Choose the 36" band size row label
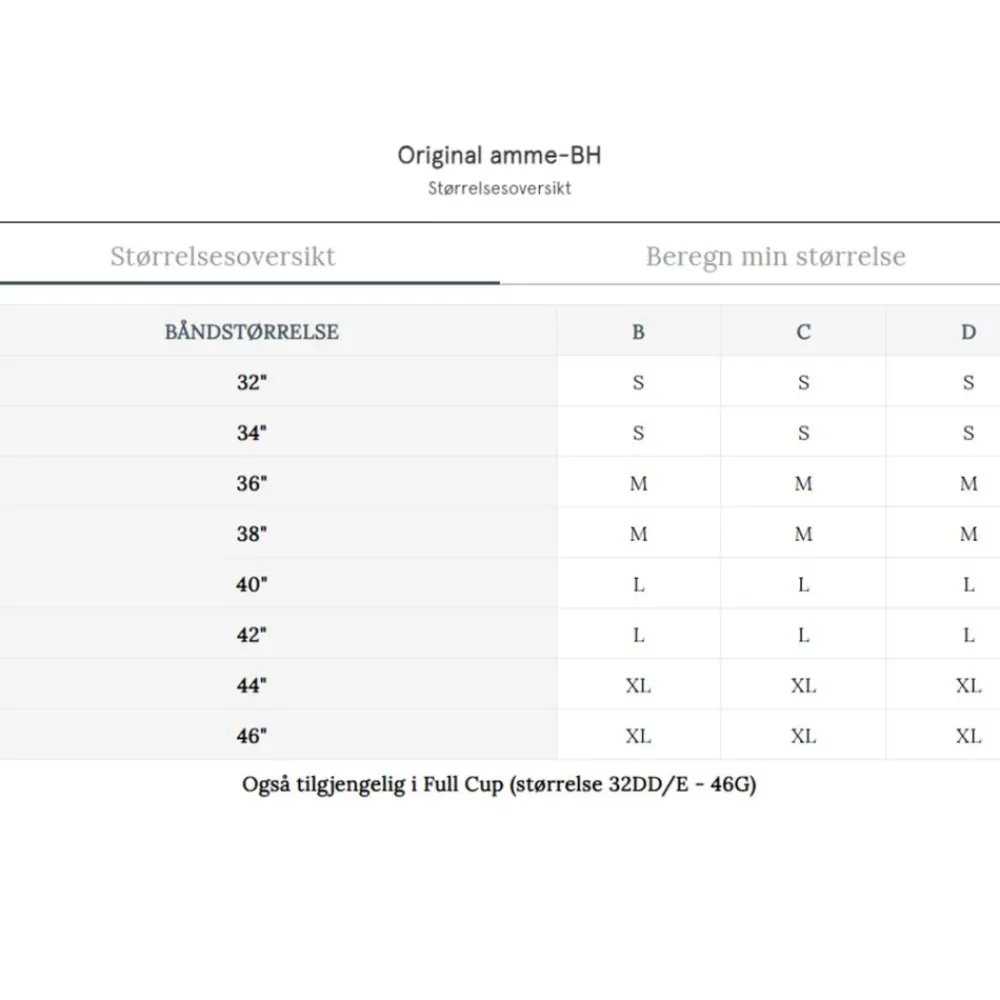The width and height of the screenshot is (1000, 1000). (x=252, y=484)
